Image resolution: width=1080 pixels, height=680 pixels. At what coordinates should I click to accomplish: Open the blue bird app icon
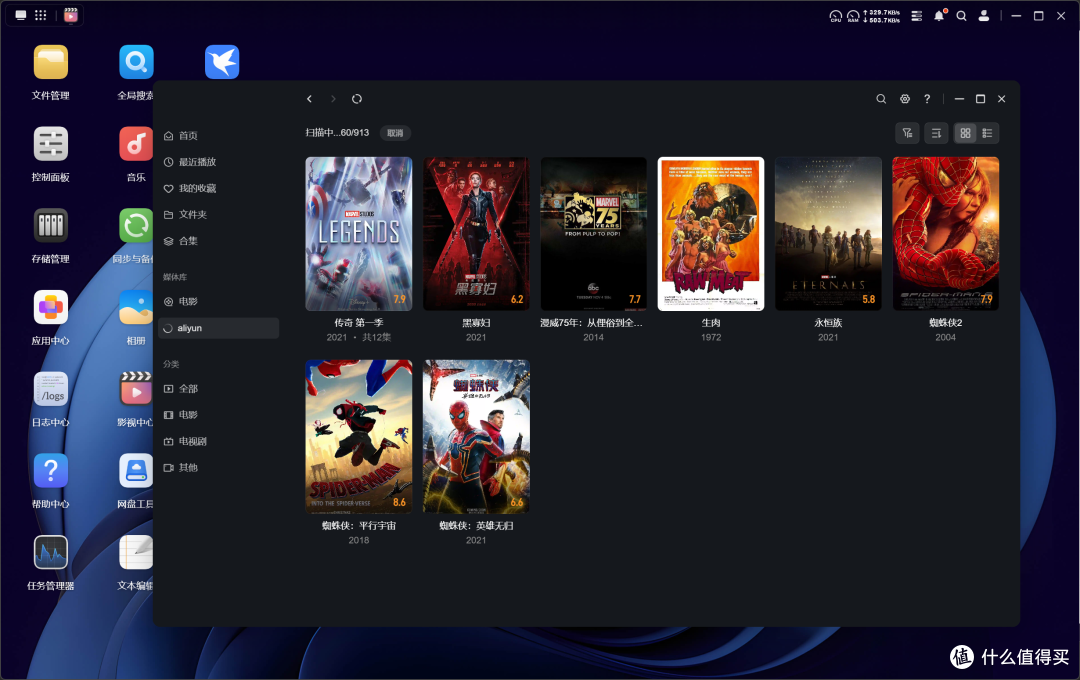click(x=222, y=63)
